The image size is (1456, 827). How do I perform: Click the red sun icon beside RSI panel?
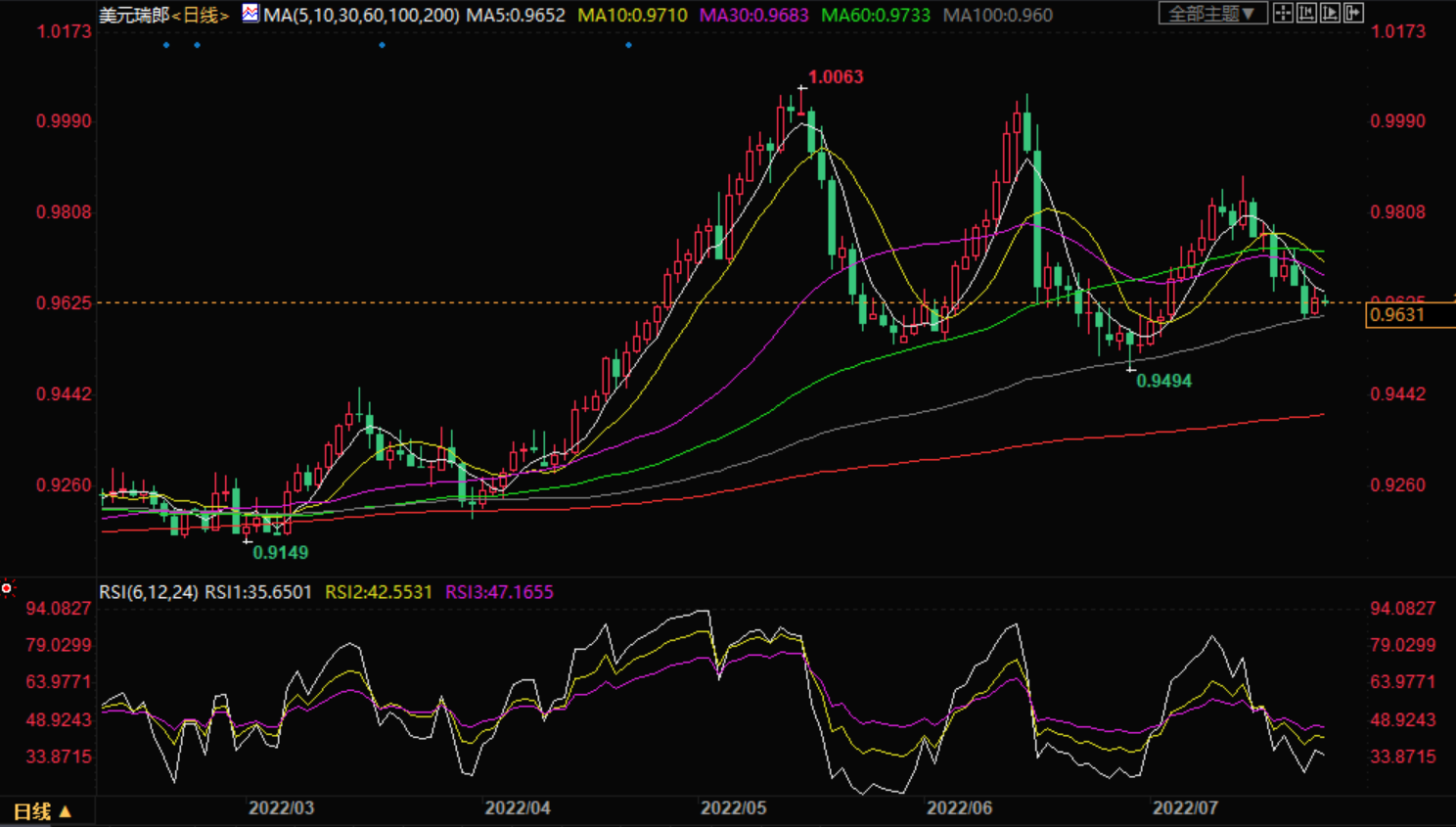[7, 588]
